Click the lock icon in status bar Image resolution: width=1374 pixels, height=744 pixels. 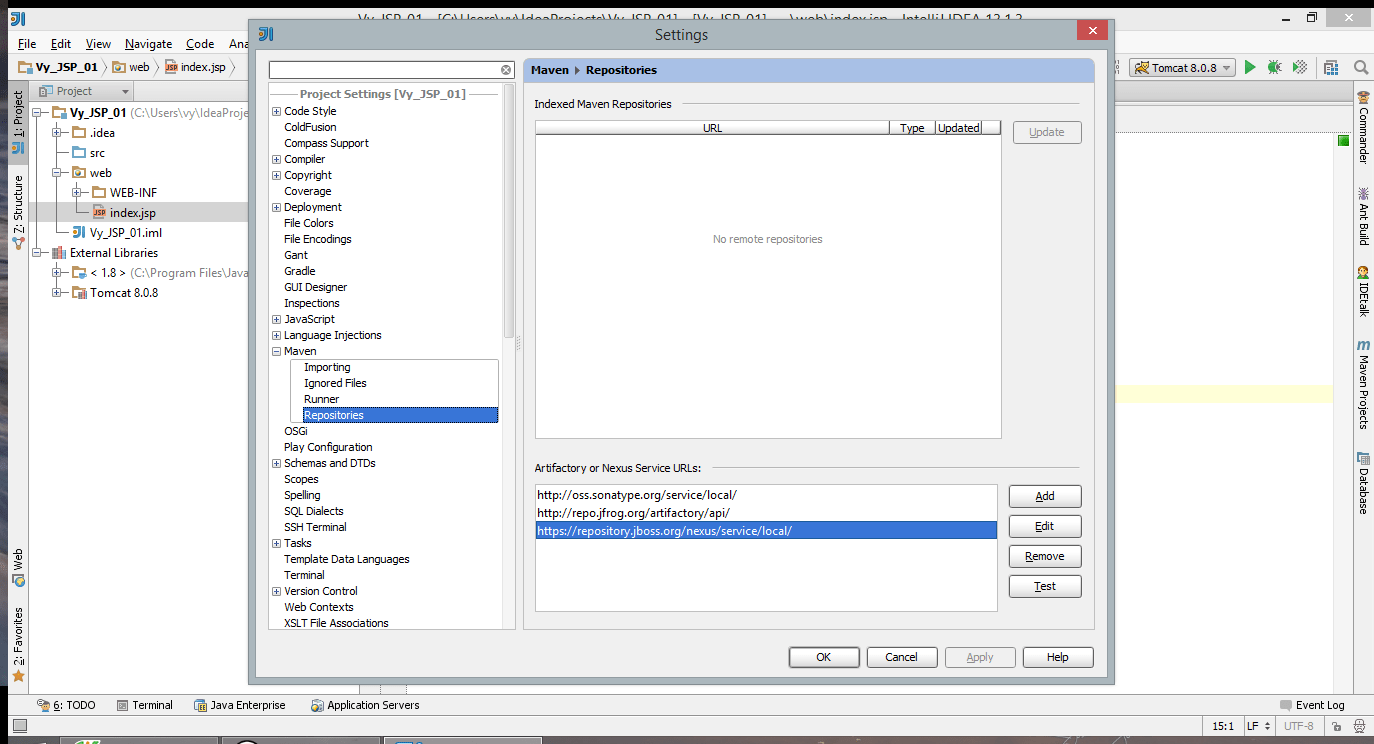point(1338,726)
